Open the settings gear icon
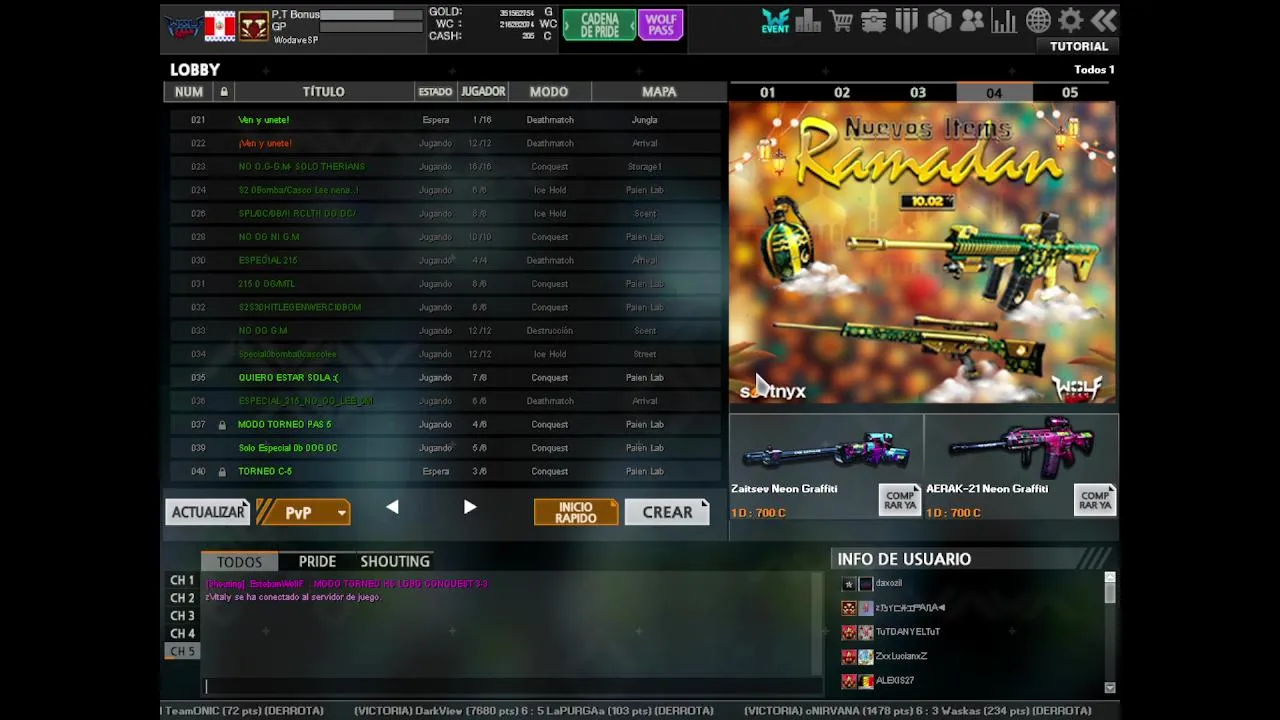 point(1071,21)
